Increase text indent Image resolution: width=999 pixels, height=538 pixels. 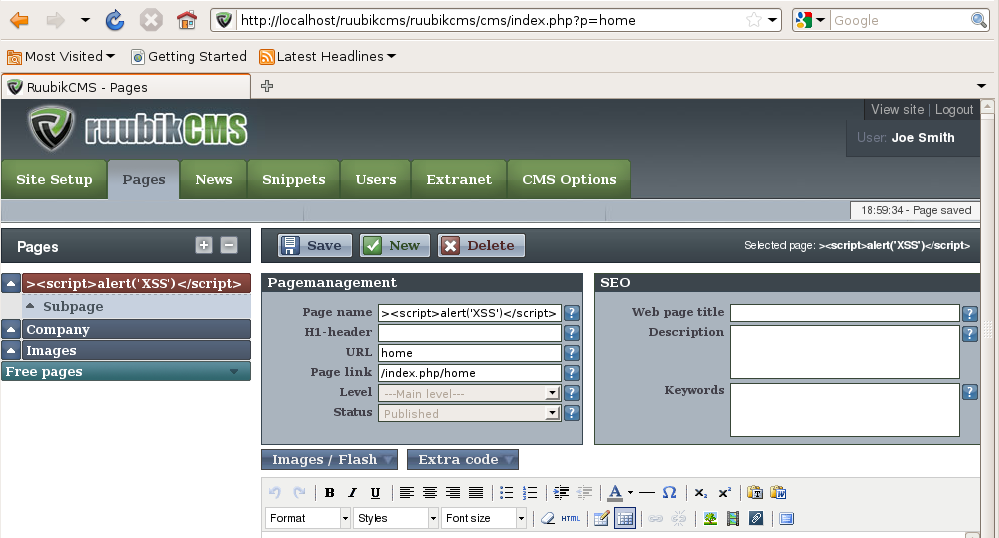(x=561, y=493)
